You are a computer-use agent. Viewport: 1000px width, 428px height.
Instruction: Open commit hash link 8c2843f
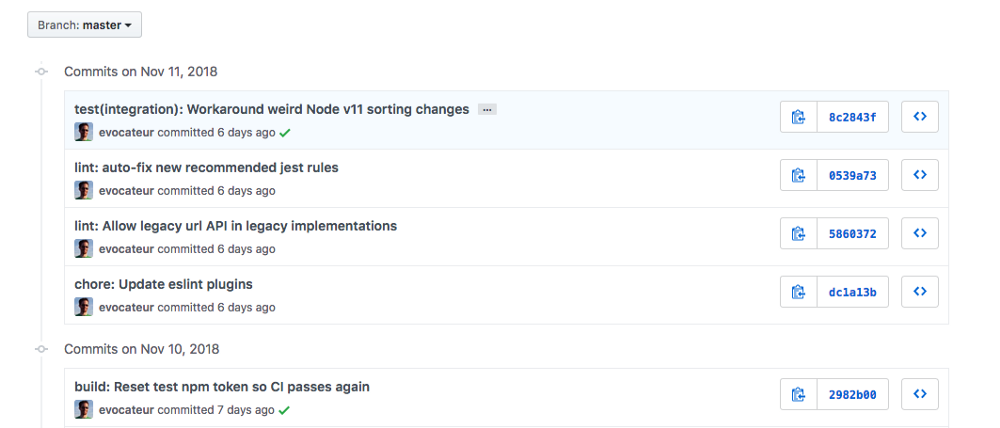pyautogui.click(x=852, y=117)
